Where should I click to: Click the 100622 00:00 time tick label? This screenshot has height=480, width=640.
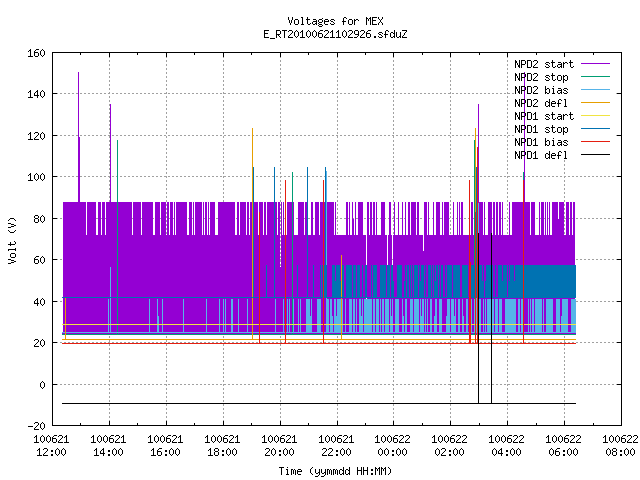(x=392, y=446)
